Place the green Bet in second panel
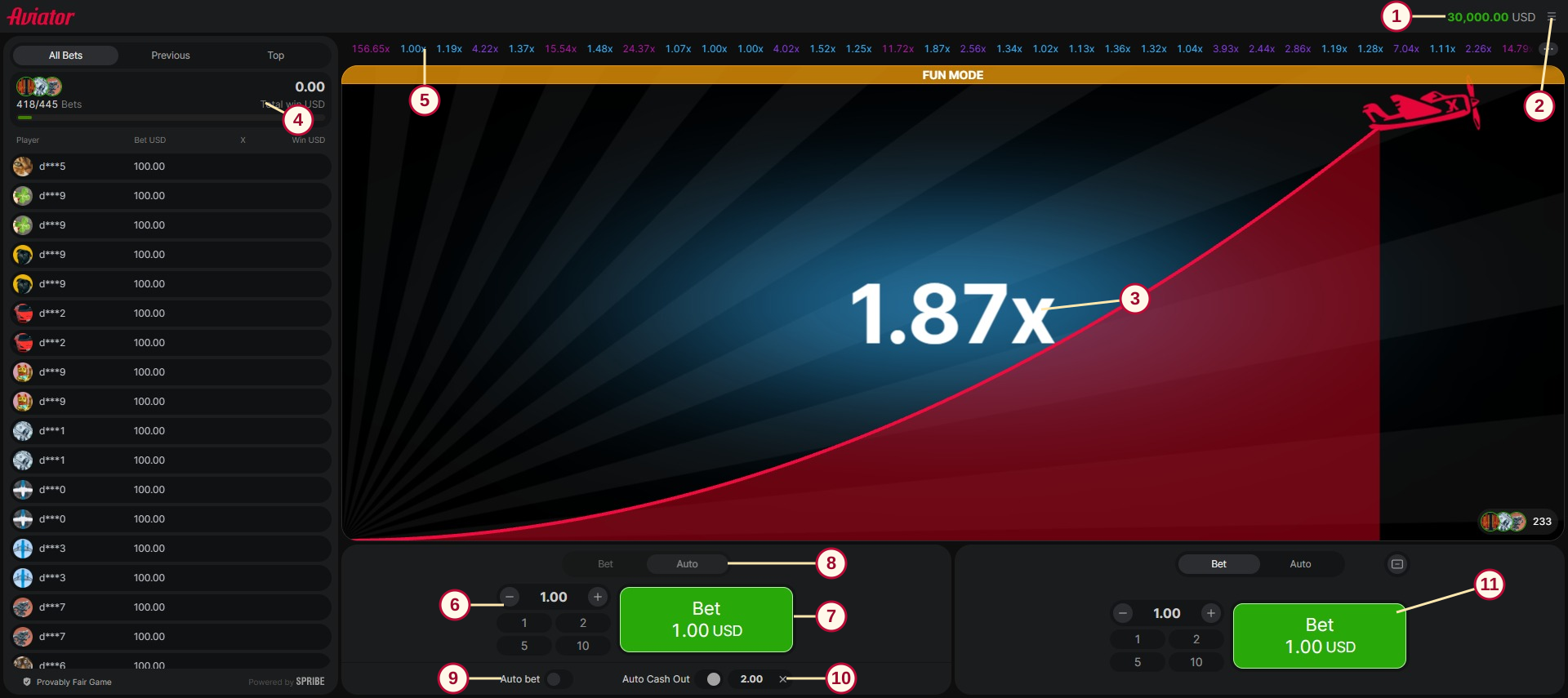Viewport: 1568px width, 698px height. [1320, 636]
